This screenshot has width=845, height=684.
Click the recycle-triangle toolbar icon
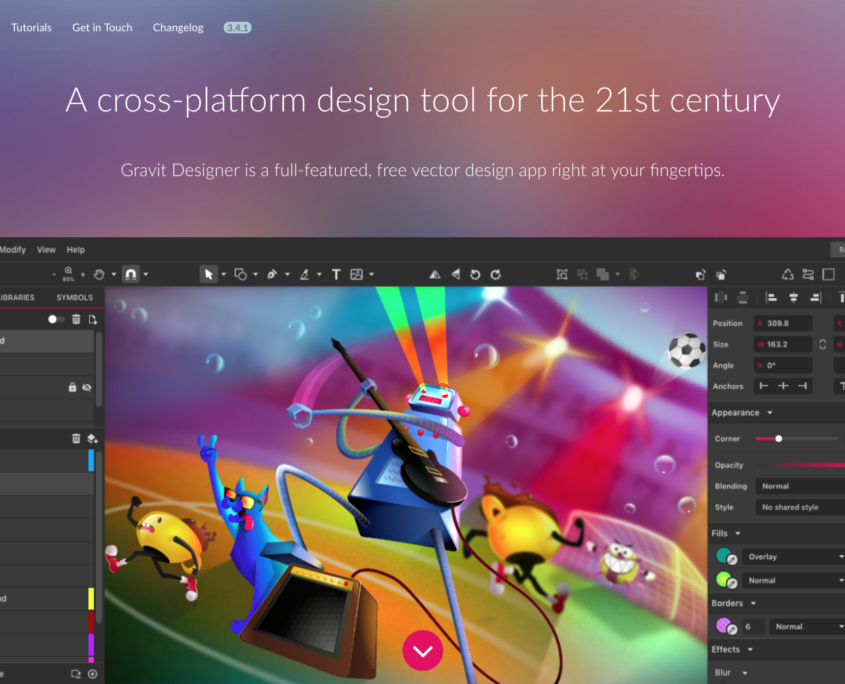click(x=787, y=274)
